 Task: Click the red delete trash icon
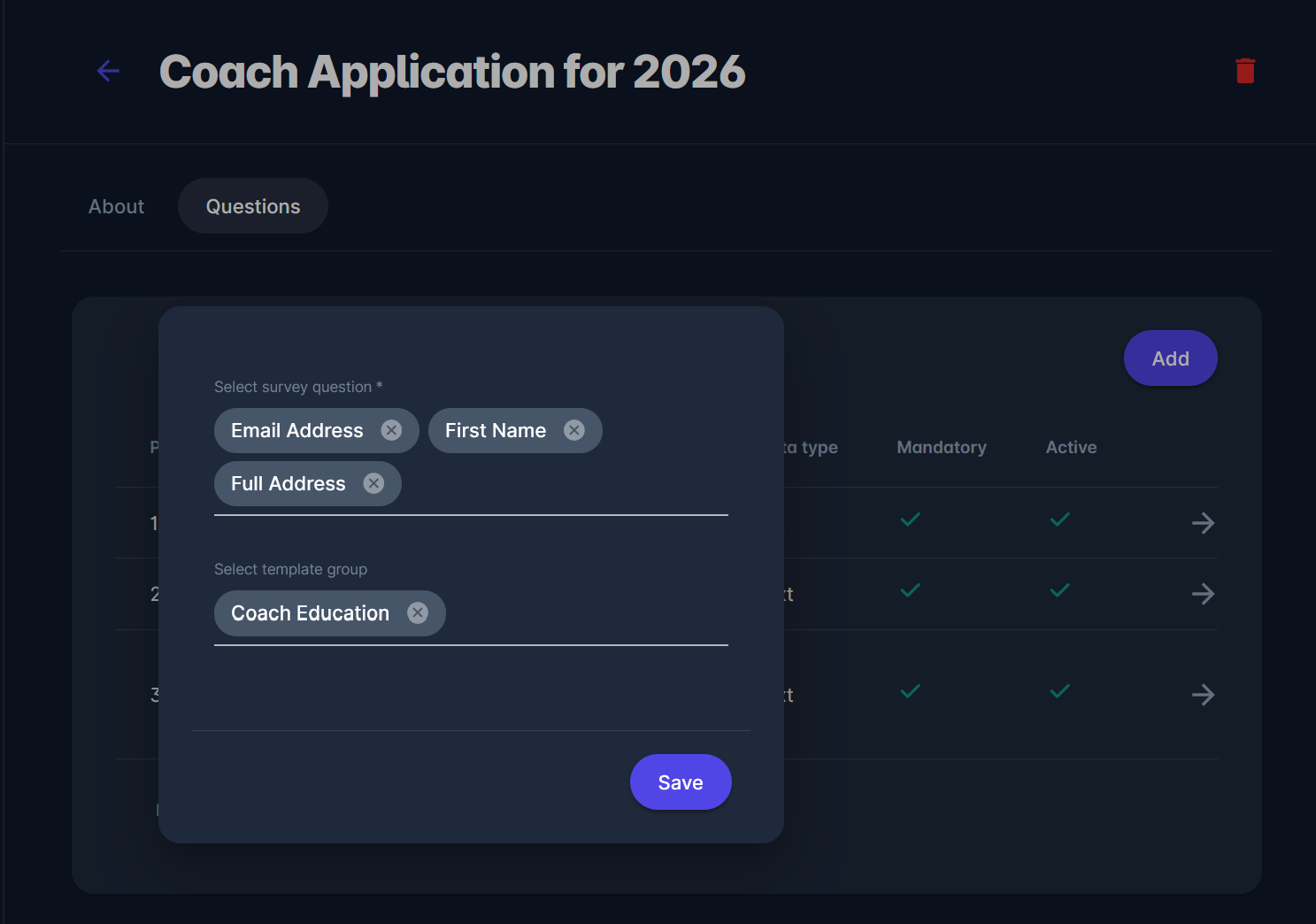[x=1245, y=71]
